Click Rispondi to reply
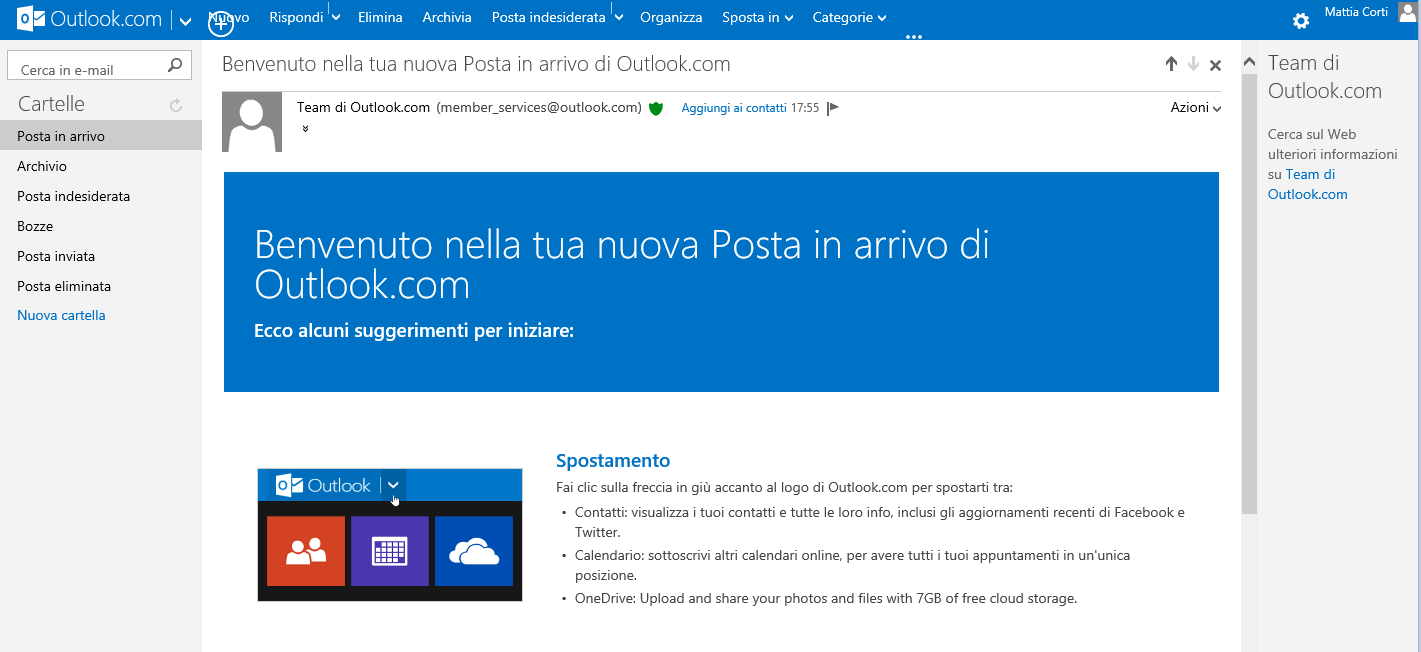The width and height of the screenshot is (1421, 652). (x=296, y=17)
